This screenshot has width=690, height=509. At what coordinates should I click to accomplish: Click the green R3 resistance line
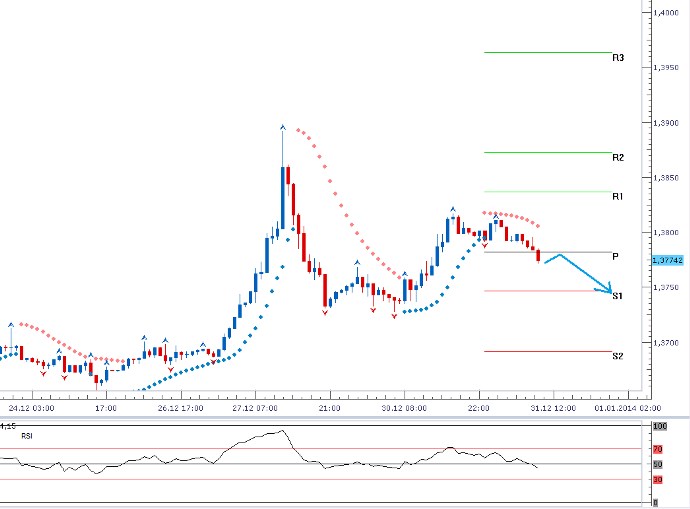click(x=548, y=52)
